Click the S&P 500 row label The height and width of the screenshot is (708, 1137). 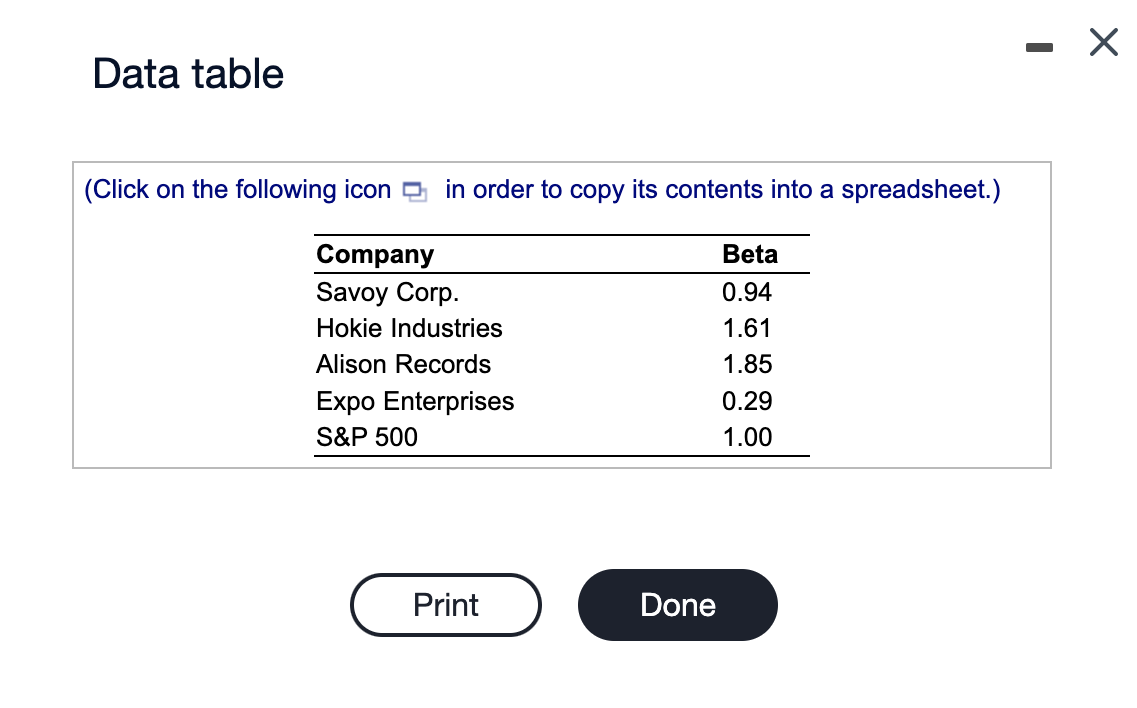click(x=367, y=437)
